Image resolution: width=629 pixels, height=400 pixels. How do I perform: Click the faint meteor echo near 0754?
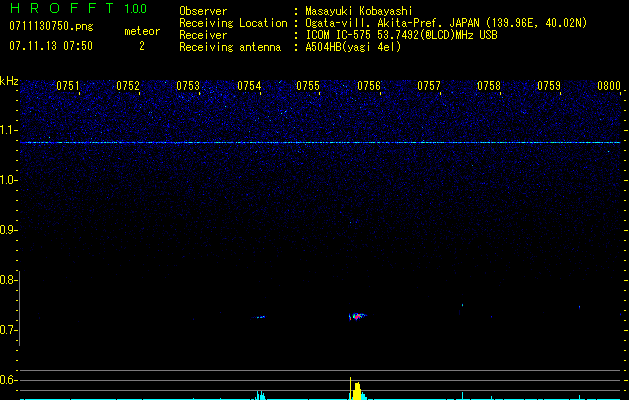tap(260, 317)
